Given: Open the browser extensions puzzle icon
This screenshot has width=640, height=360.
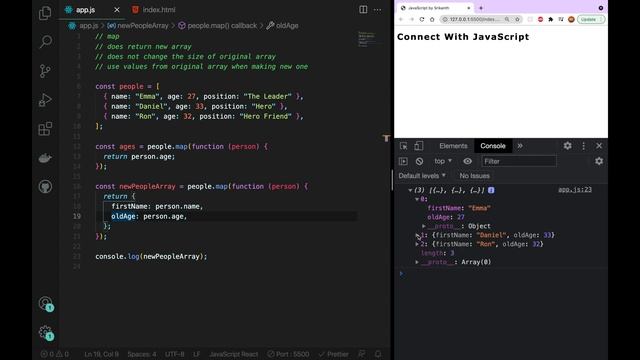Looking at the screenshot, I should (551, 19).
